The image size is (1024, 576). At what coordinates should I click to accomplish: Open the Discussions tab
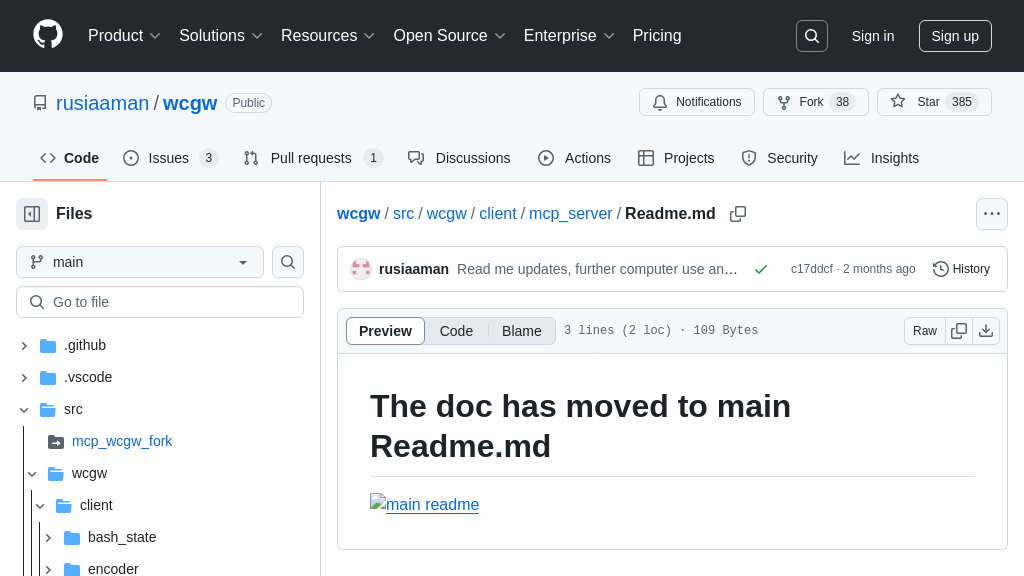coord(458,158)
